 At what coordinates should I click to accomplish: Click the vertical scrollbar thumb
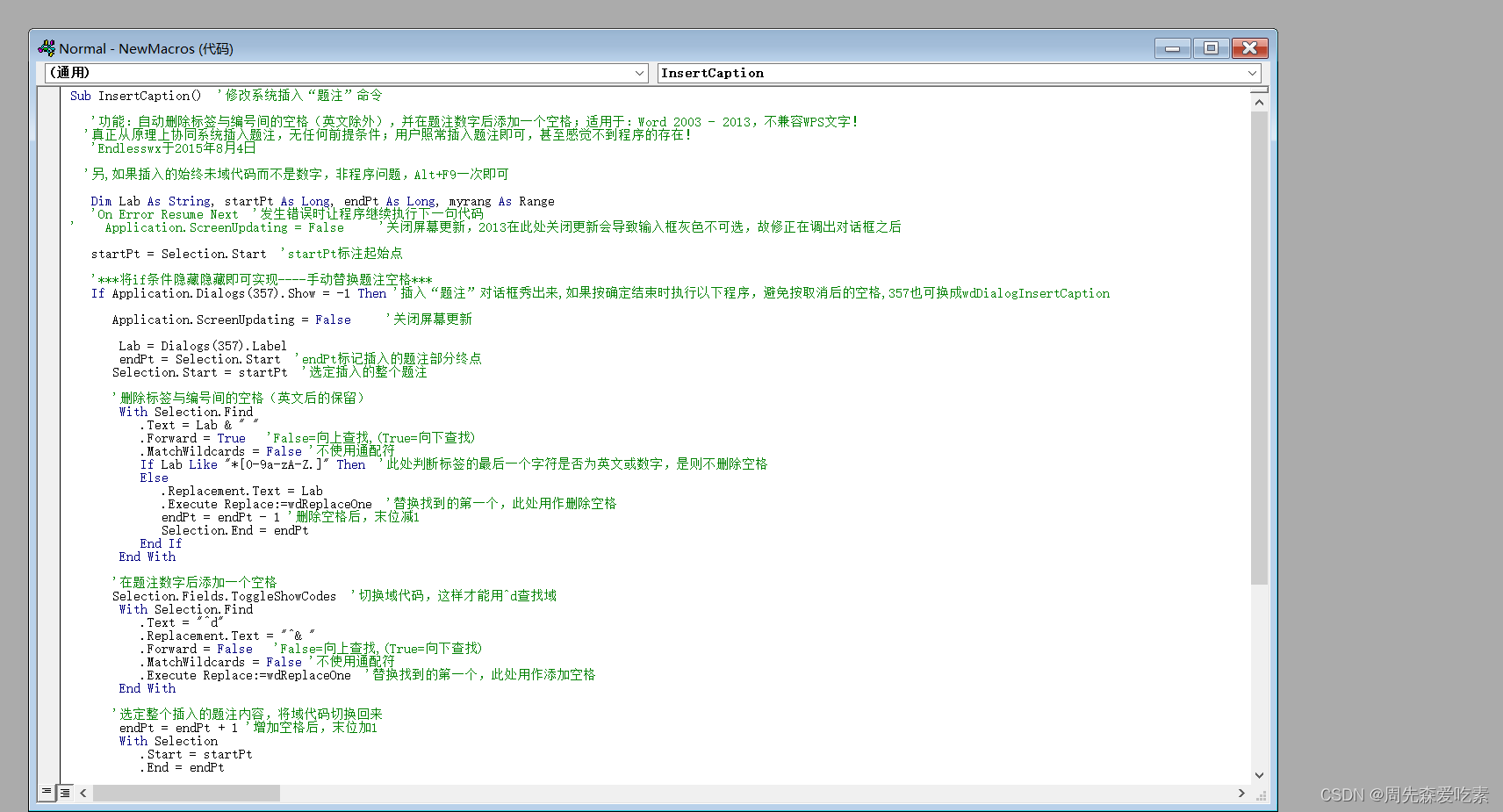coord(1259,348)
